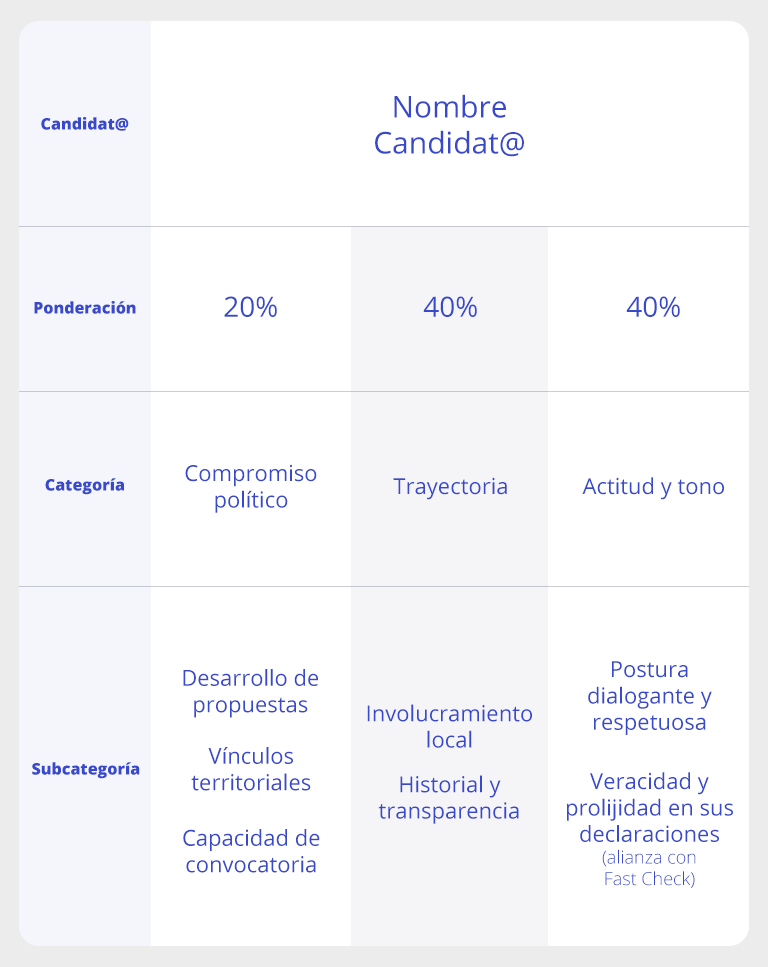This screenshot has width=768, height=967.
Task: Select the Actitud y tono category
Action: (653, 487)
